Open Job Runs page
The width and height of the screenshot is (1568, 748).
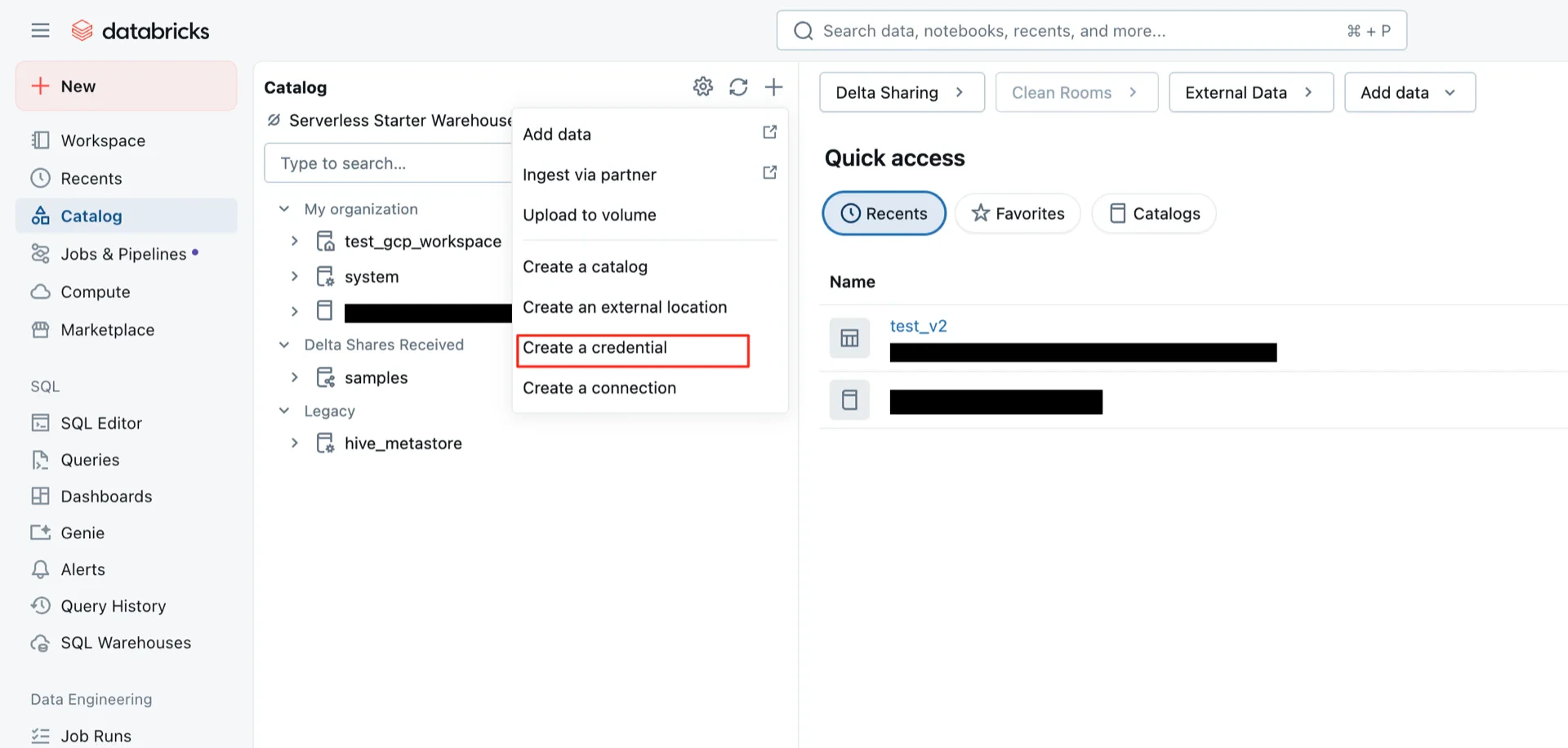(x=127, y=736)
